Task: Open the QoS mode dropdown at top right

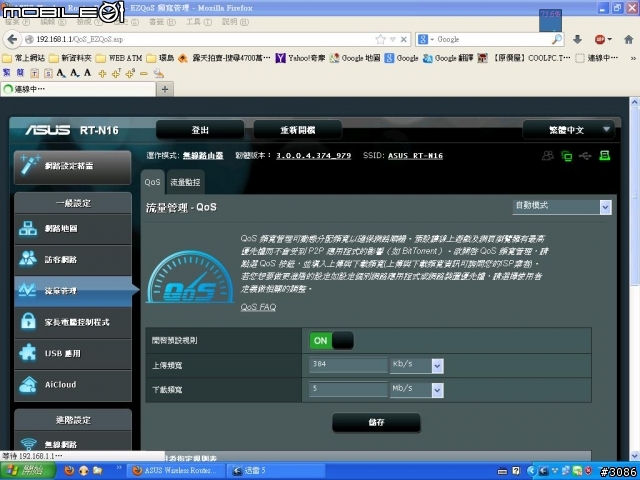Action: click(x=562, y=207)
